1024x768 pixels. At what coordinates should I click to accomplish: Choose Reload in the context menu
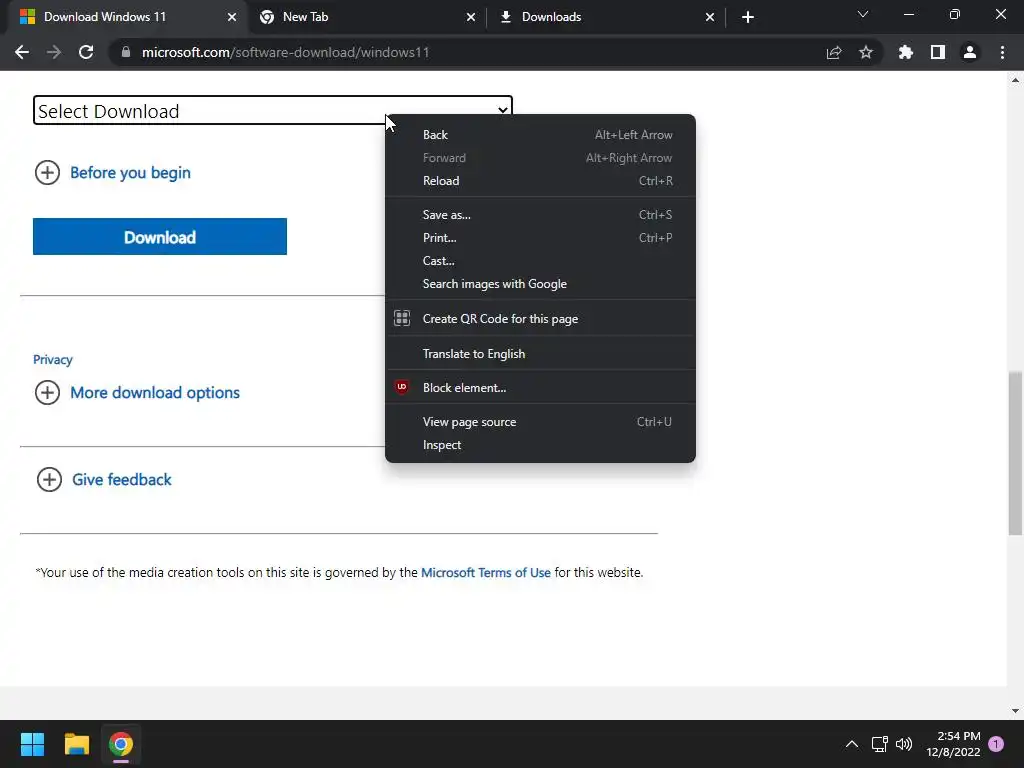pos(540,181)
